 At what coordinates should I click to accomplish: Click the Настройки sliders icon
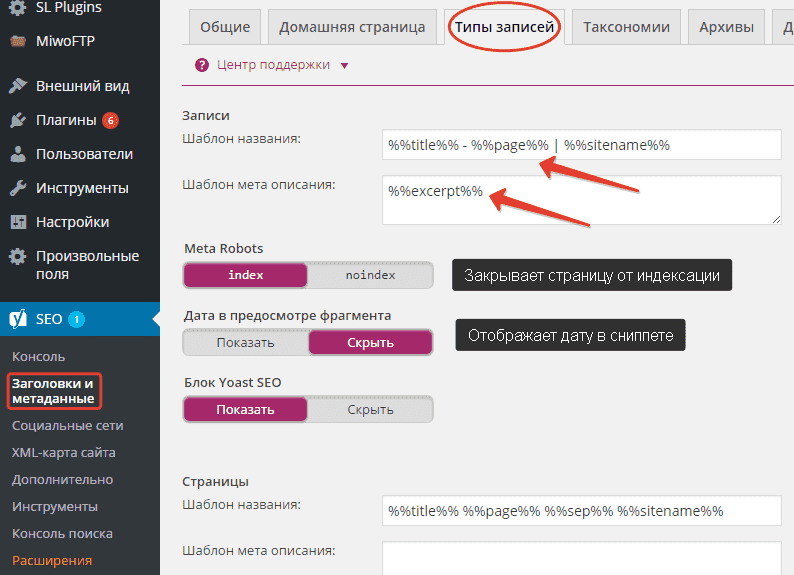coord(18,222)
